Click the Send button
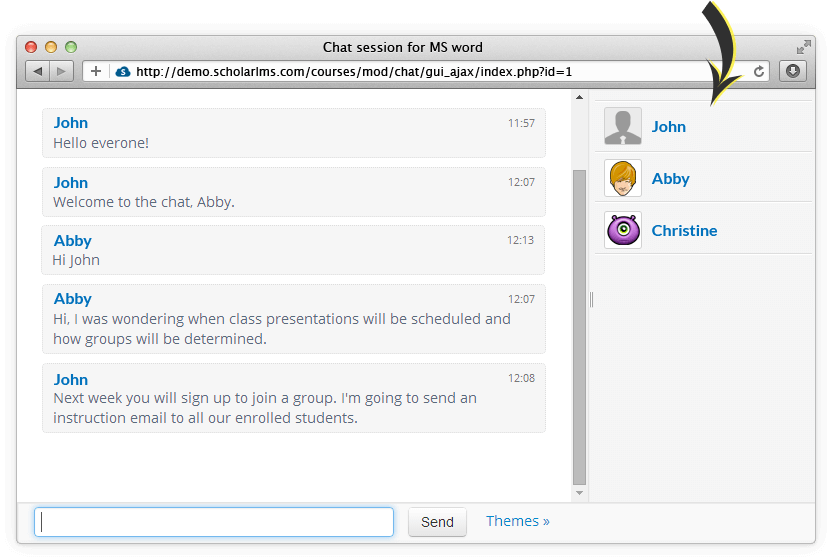This screenshot has width=832, height=560. (x=437, y=522)
